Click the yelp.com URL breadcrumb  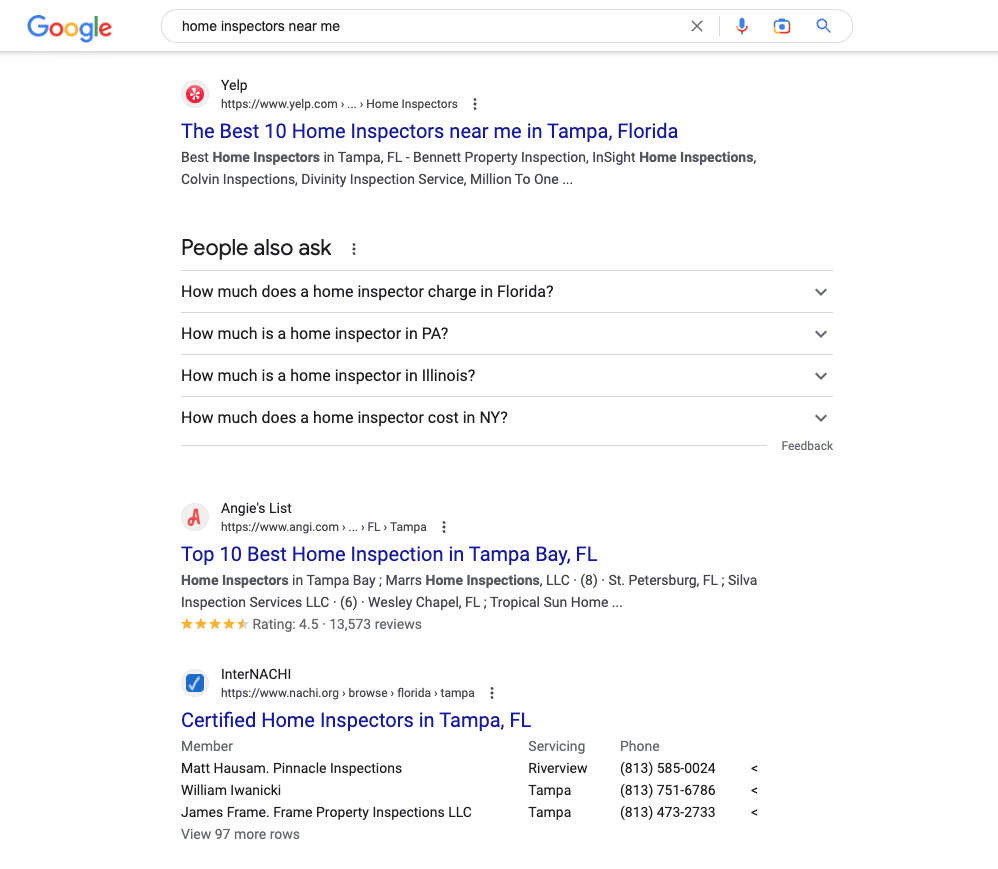tap(339, 104)
